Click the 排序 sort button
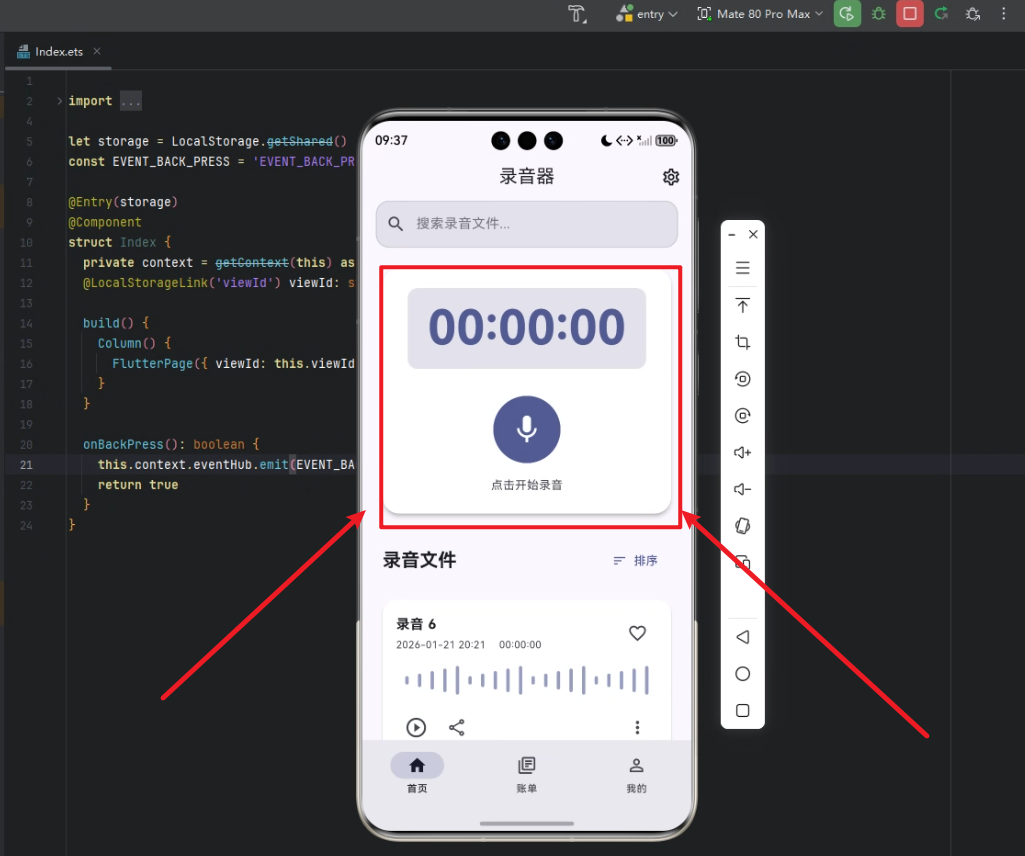The width and height of the screenshot is (1025, 856). pos(635,560)
